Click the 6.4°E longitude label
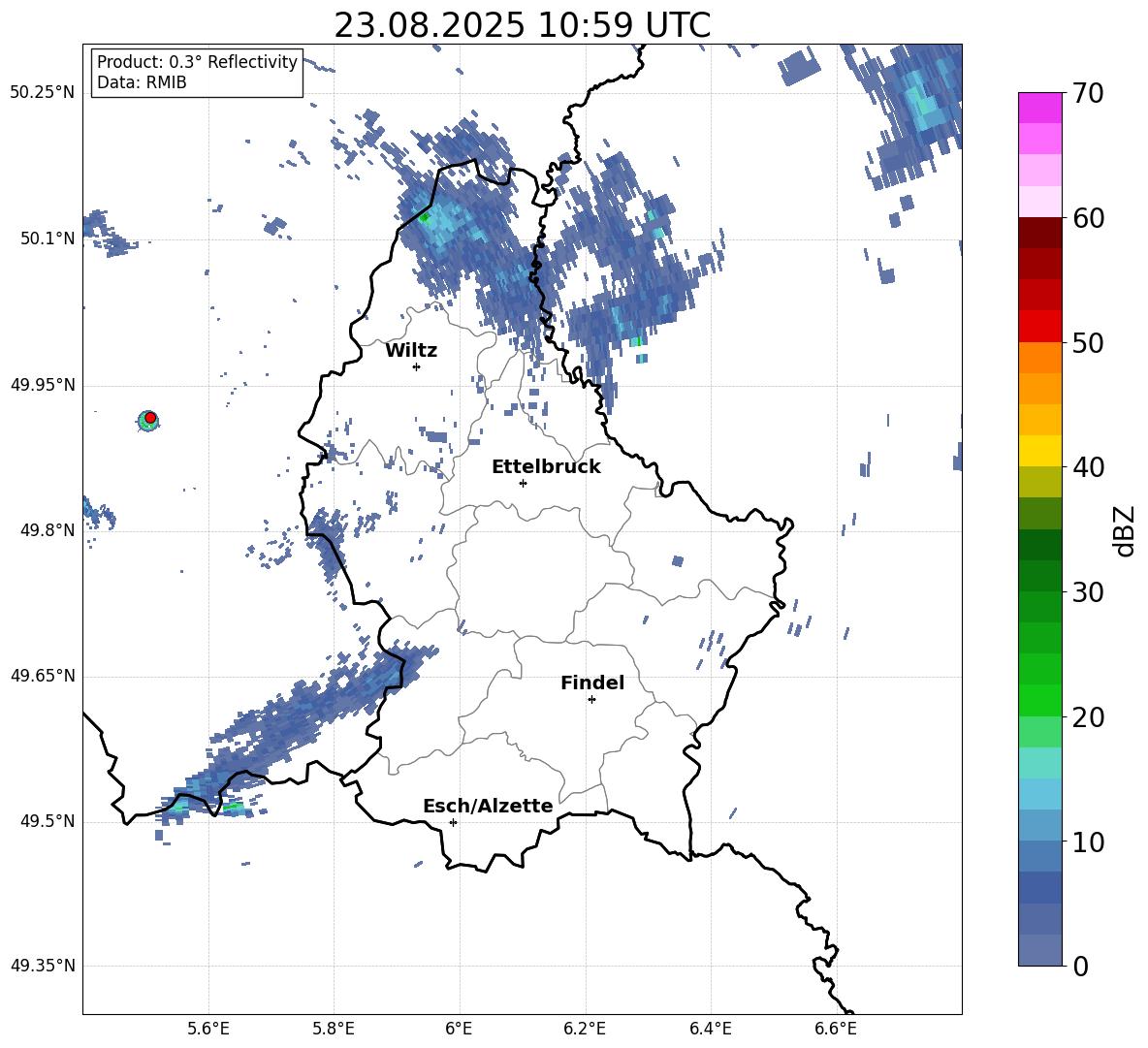 pyautogui.click(x=710, y=1029)
